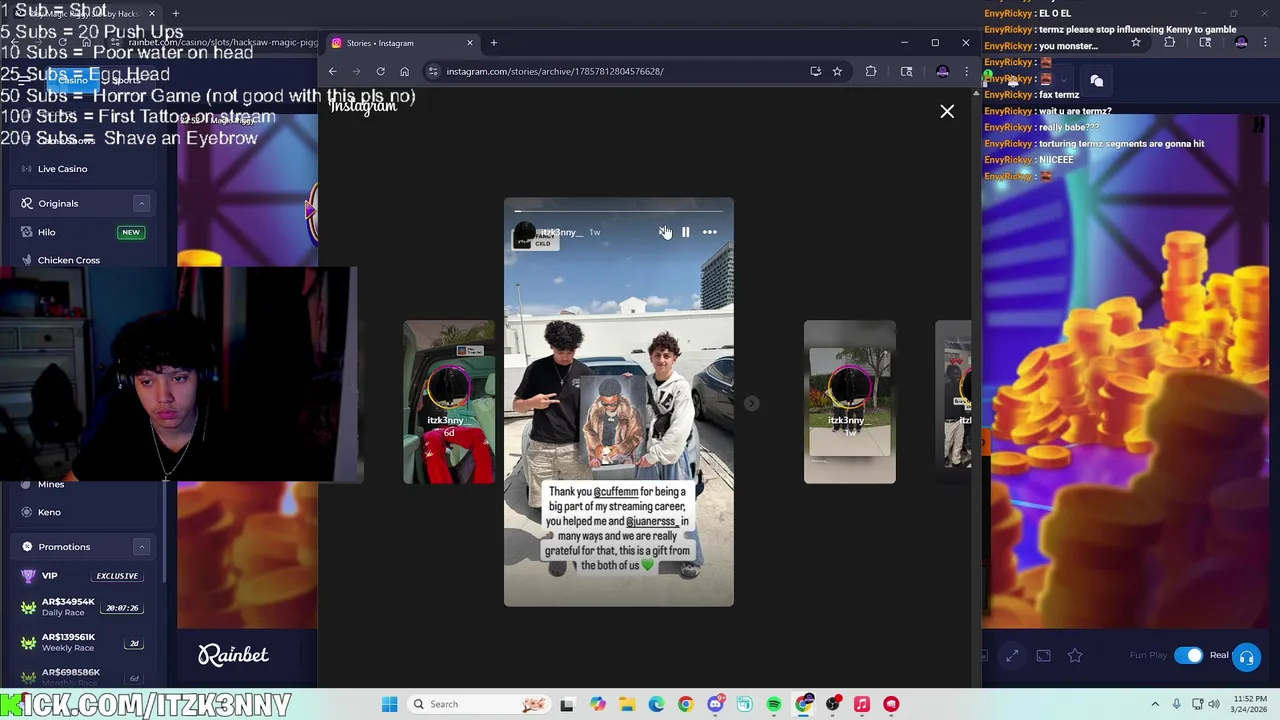Open Microsoft Edge from taskbar
The width and height of the screenshot is (1280, 720).
point(656,704)
